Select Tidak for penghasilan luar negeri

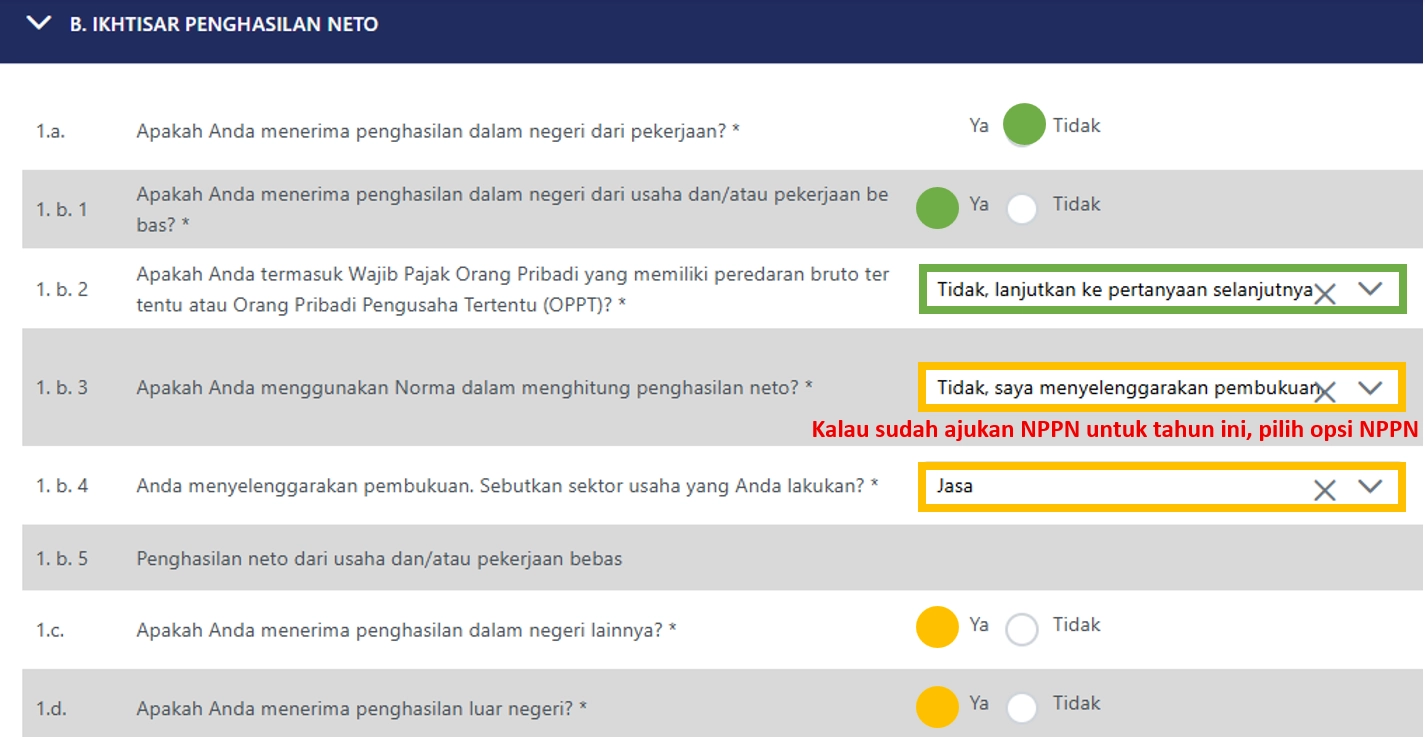pyautogui.click(x=1022, y=707)
